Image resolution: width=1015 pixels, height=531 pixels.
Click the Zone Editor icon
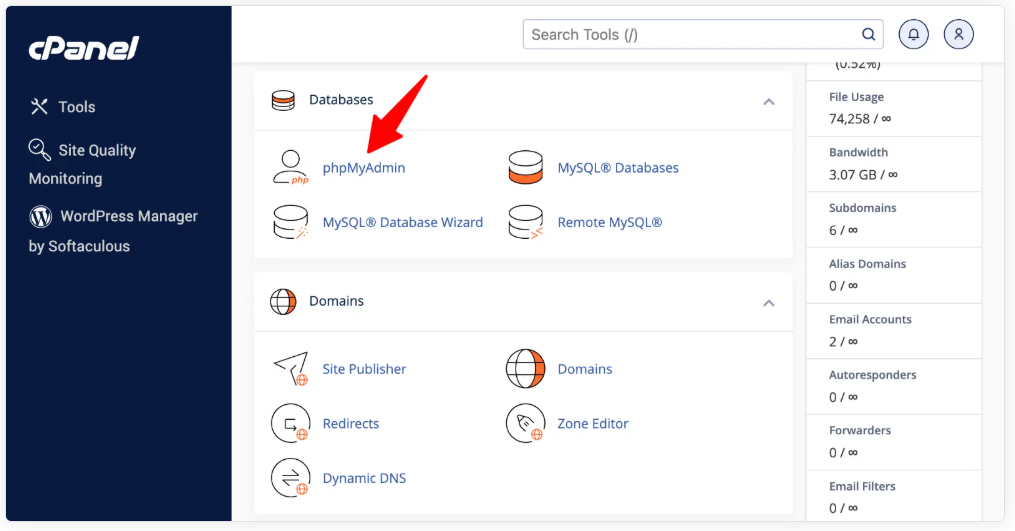[x=525, y=423]
